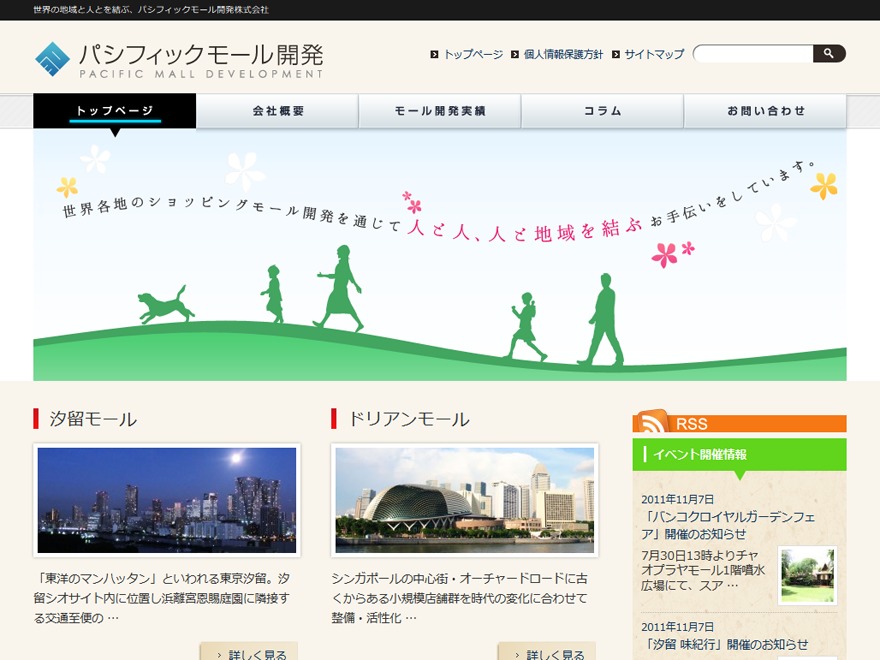Select the トップページ navigation tab
880x660 pixels.
(114, 111)
